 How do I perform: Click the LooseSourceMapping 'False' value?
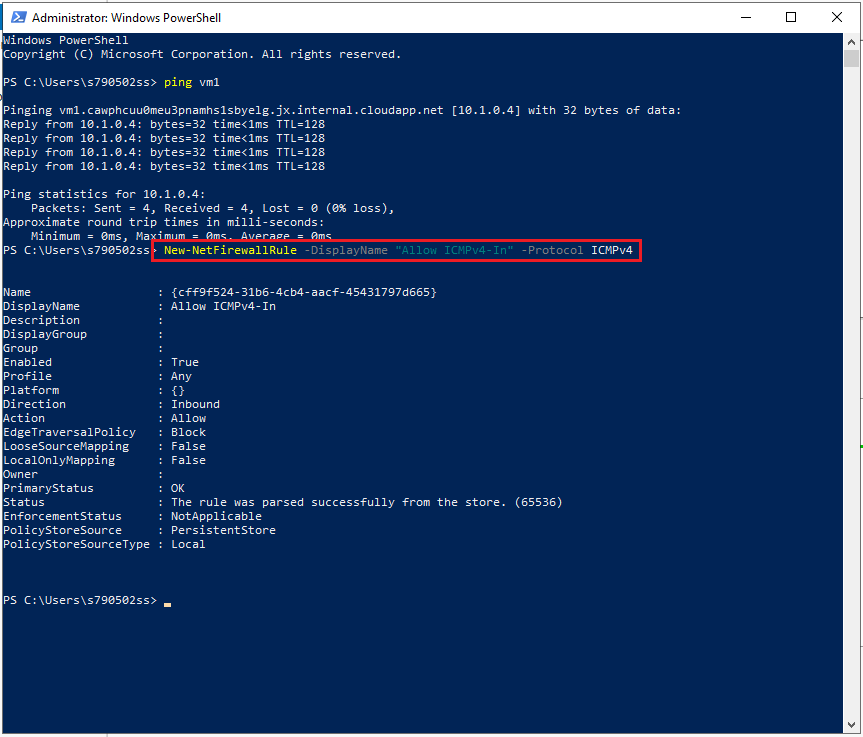[x=188, y=446]
